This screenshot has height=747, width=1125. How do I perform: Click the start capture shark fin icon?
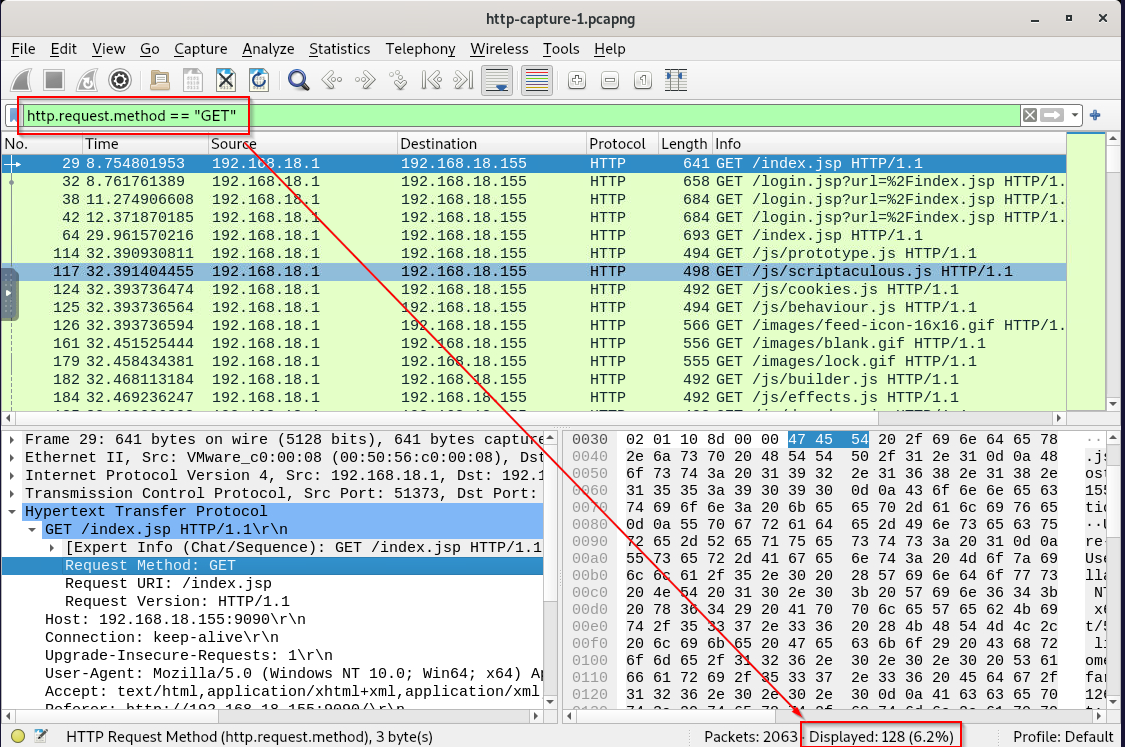tap(24, 80)
